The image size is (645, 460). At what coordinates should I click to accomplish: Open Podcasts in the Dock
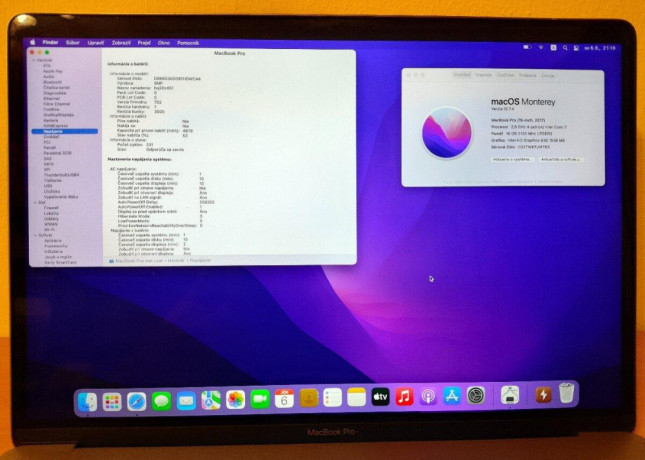(428, 397)
